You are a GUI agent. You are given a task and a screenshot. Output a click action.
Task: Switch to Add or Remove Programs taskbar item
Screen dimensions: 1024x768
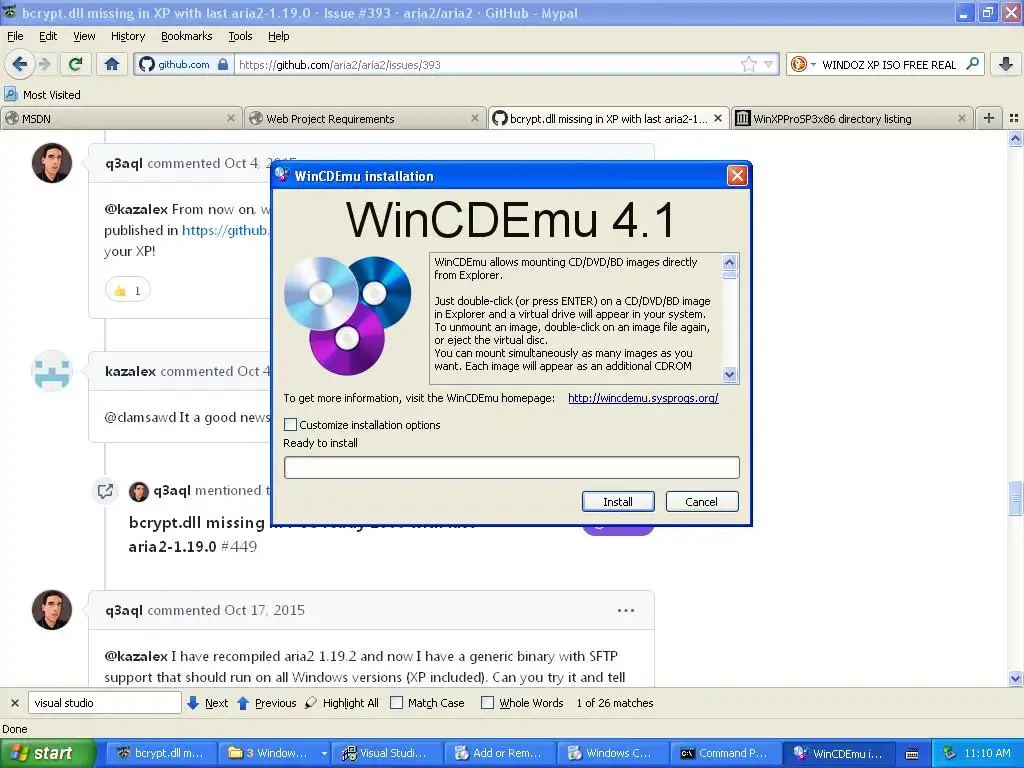(500, 753)
